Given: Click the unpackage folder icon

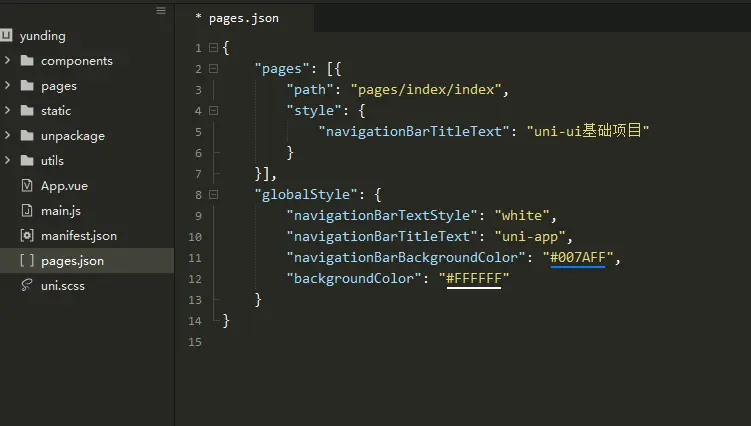Looking at the screenshot, I should [x=27, y=135].
